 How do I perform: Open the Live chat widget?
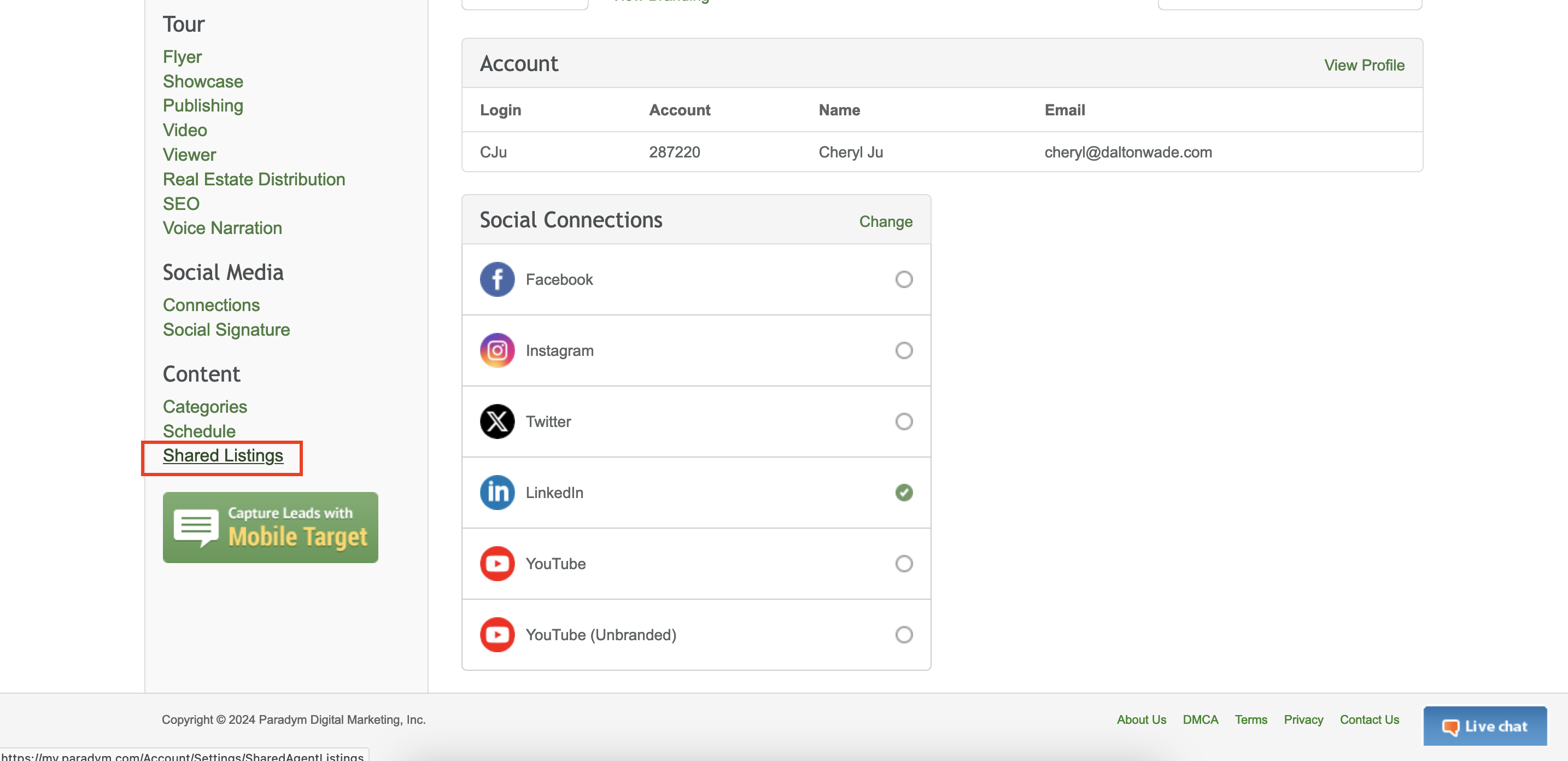1484,725
